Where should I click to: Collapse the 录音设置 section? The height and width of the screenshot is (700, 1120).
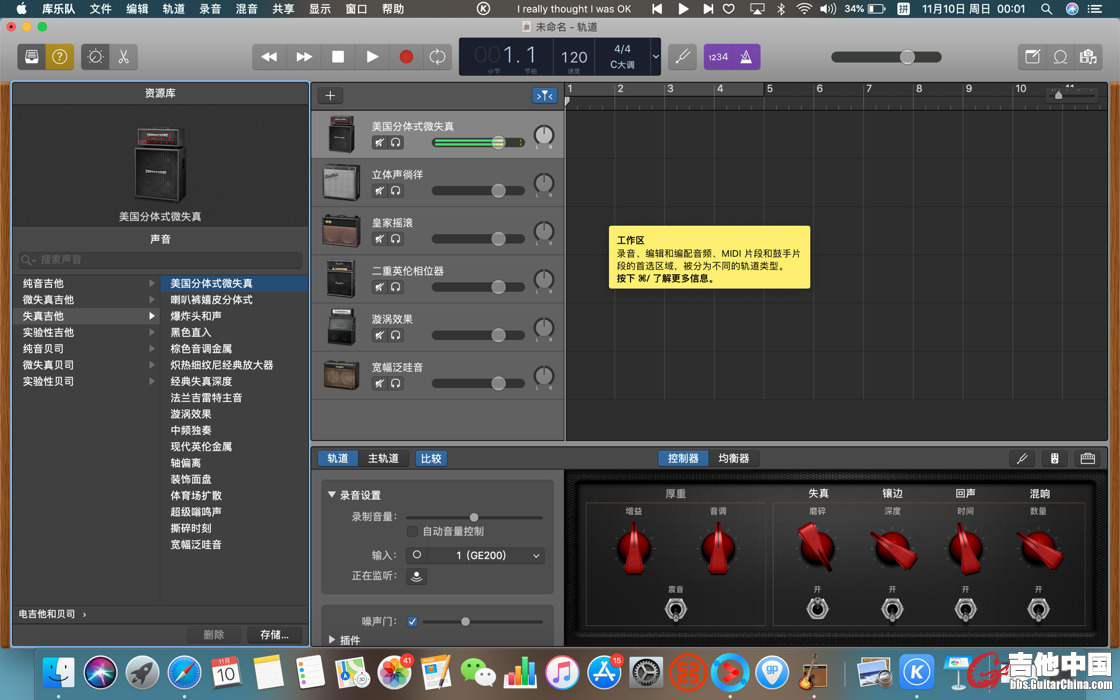331,494
